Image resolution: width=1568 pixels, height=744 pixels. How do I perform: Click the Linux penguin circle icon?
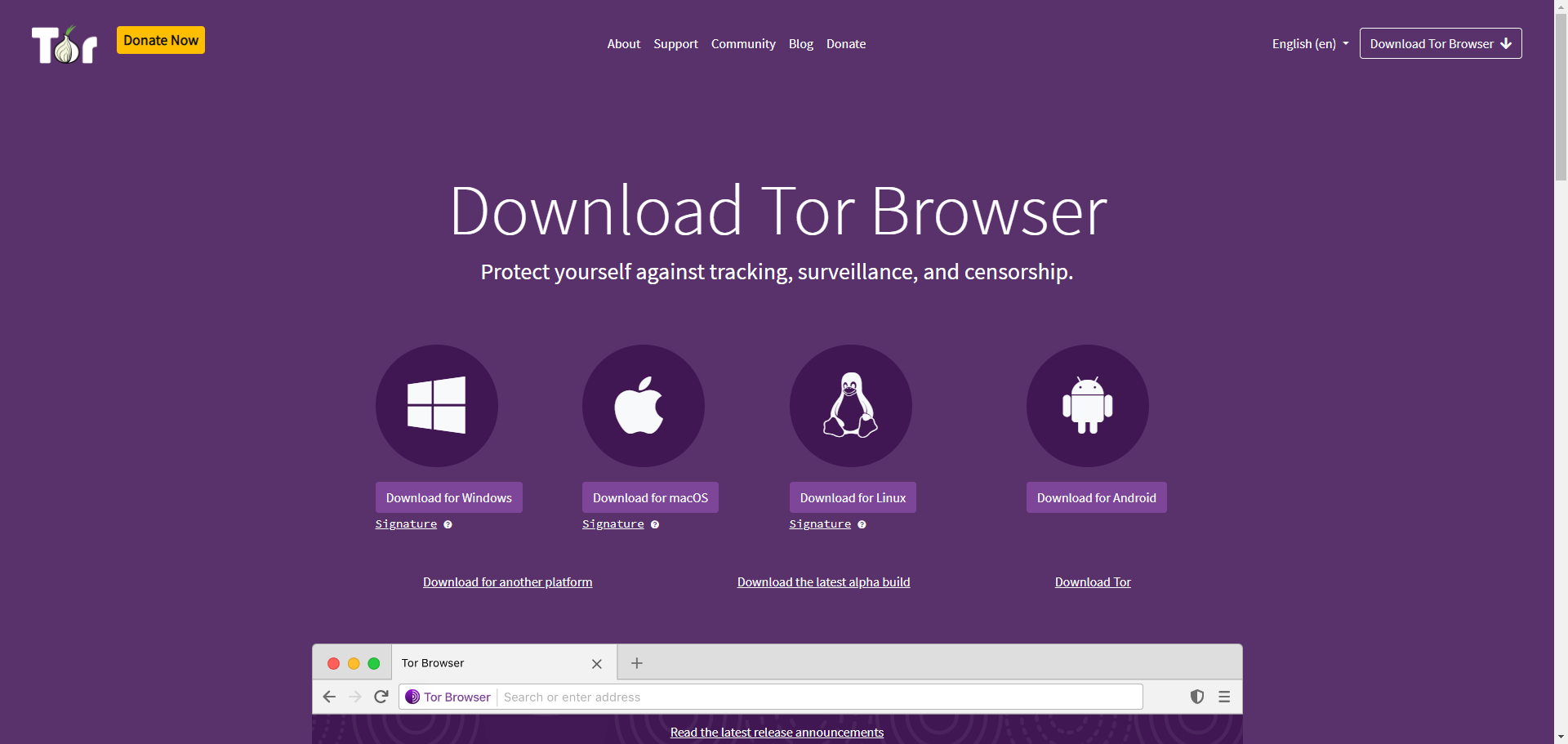pyautogui.click(x=851, y=406)
